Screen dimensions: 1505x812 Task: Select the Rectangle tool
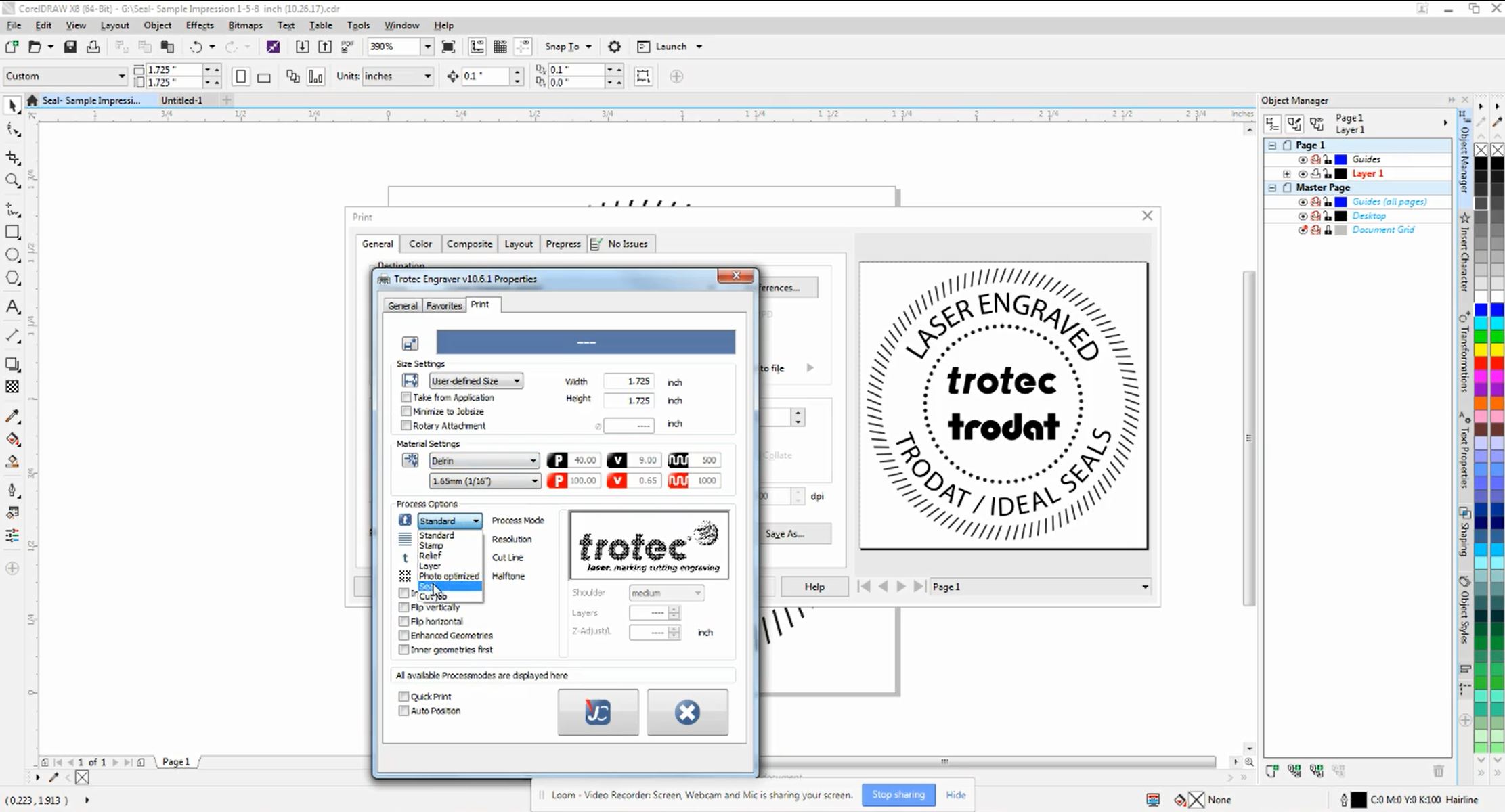[x=12, y=232]
